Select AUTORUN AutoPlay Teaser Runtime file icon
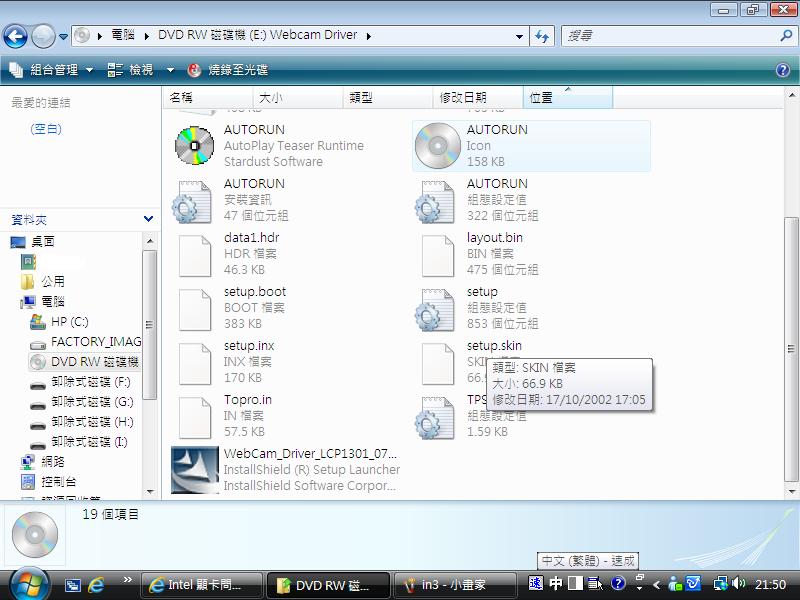 pyautogui.click(x=194, y=146)
